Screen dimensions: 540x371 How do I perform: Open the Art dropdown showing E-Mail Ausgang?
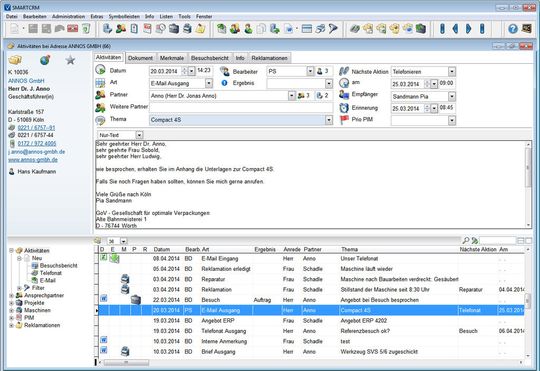(209, 83)
